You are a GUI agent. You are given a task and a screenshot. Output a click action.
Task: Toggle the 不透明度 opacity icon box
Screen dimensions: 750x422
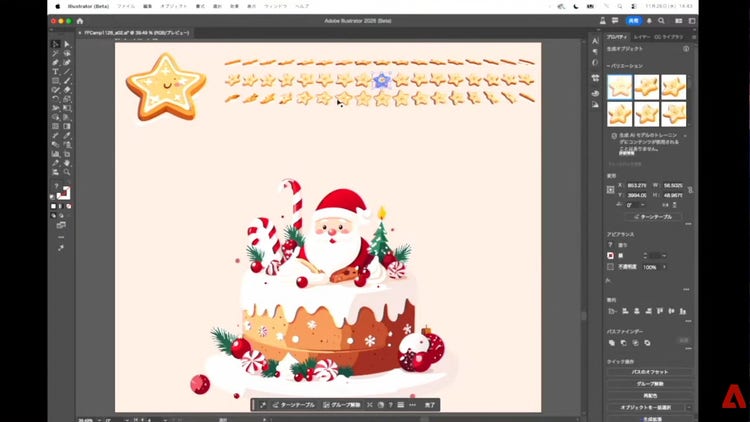(611, 267)
